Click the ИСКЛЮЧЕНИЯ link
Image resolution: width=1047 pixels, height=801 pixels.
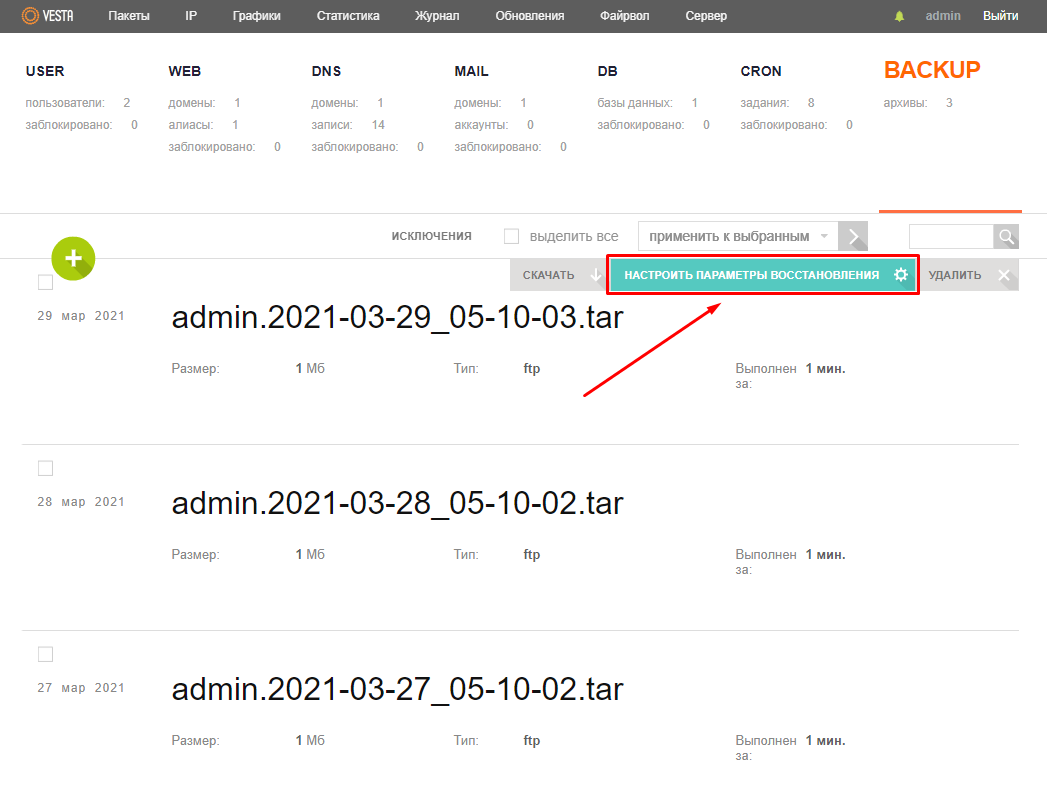(x=431, y=236)
